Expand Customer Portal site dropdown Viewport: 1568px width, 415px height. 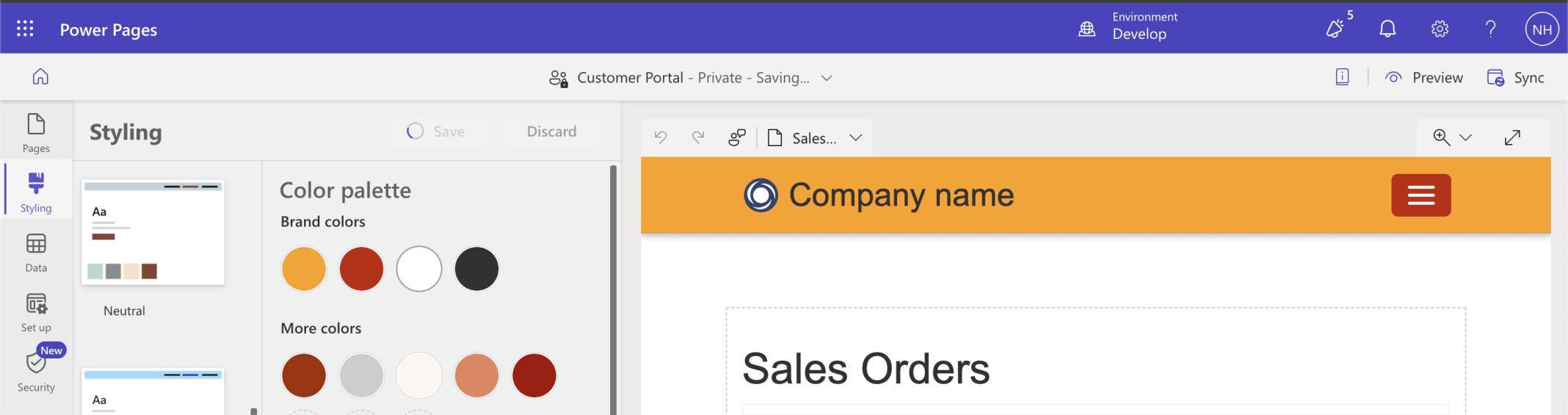click(827, 78)
